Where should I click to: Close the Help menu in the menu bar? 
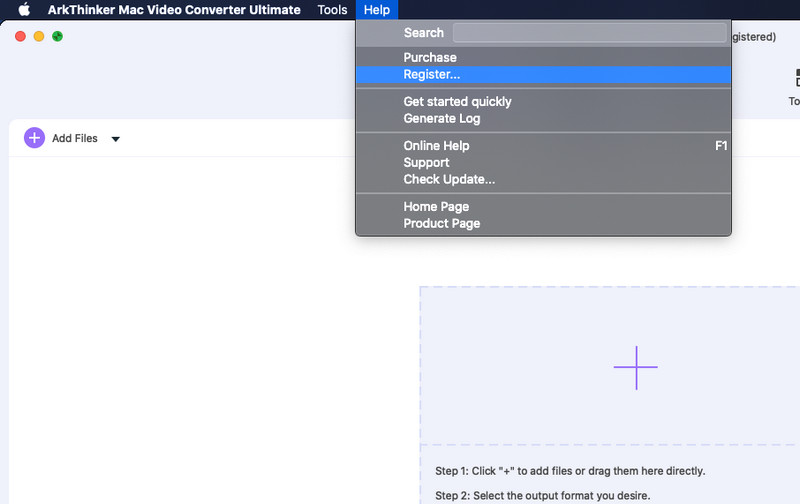click(x=377, y=10)
